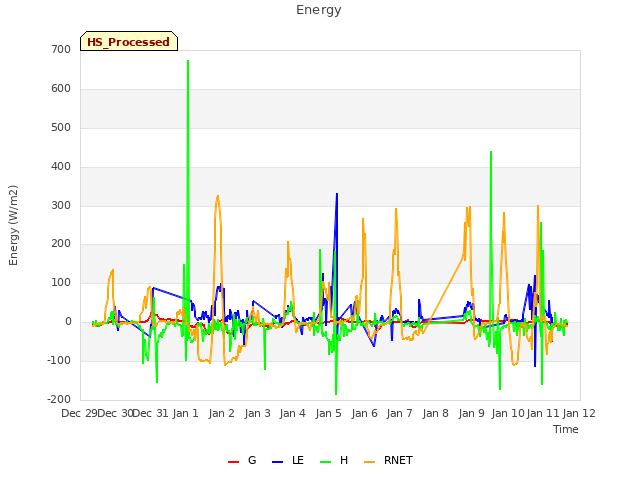Click the 200 y-axis tick label
Screen dimensions: 640x480
click(x=61, y=244)
